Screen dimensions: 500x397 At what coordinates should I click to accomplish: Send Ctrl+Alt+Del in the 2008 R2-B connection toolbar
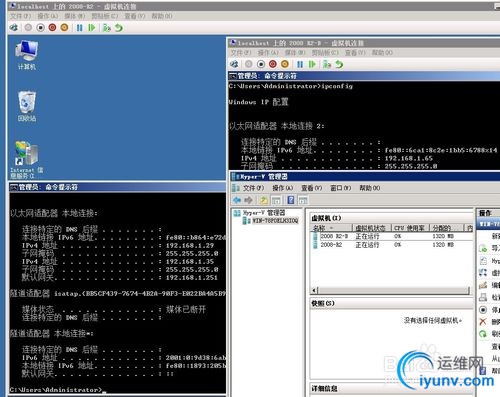[234, 64]
